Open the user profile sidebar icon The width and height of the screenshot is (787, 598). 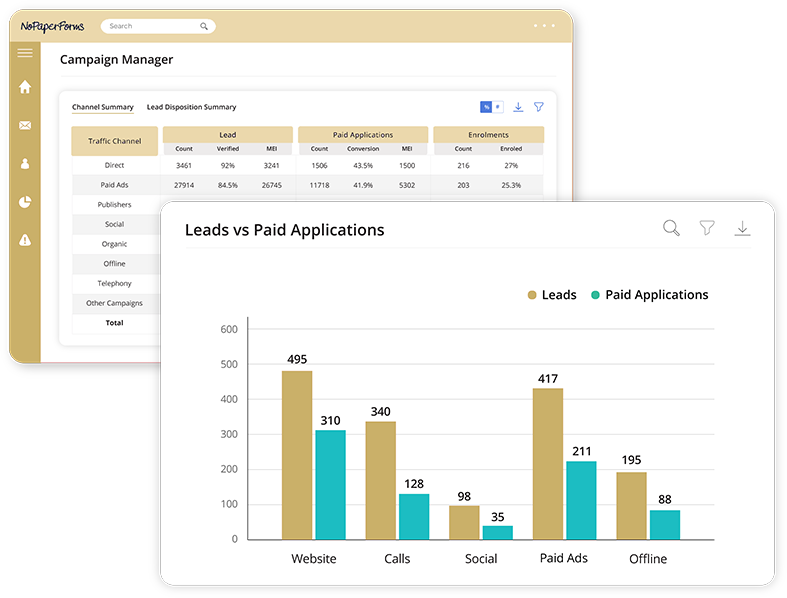(25, 163)
